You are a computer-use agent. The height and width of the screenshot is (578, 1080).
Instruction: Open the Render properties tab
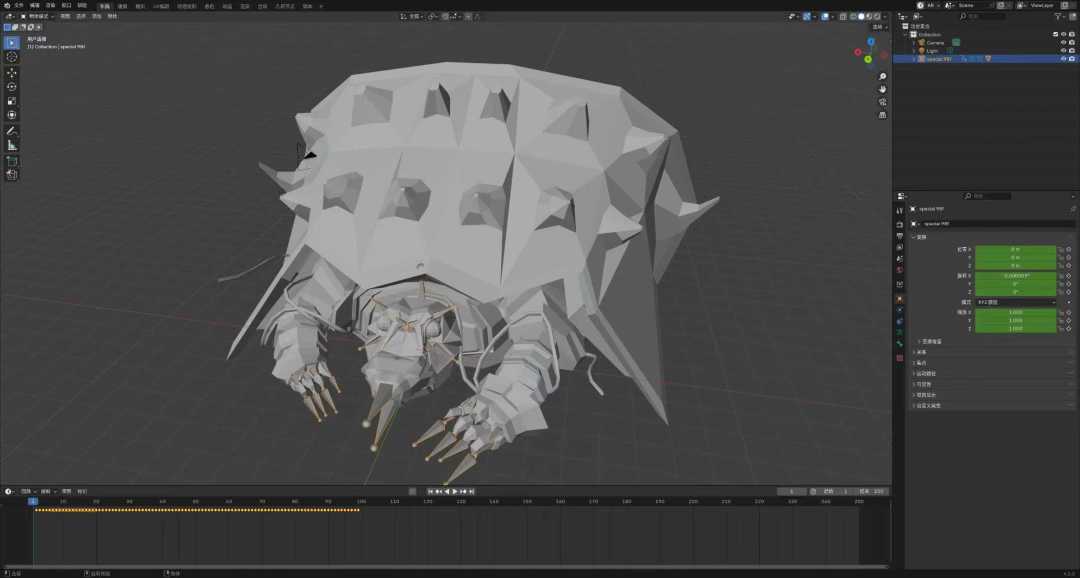click(900, 225)
